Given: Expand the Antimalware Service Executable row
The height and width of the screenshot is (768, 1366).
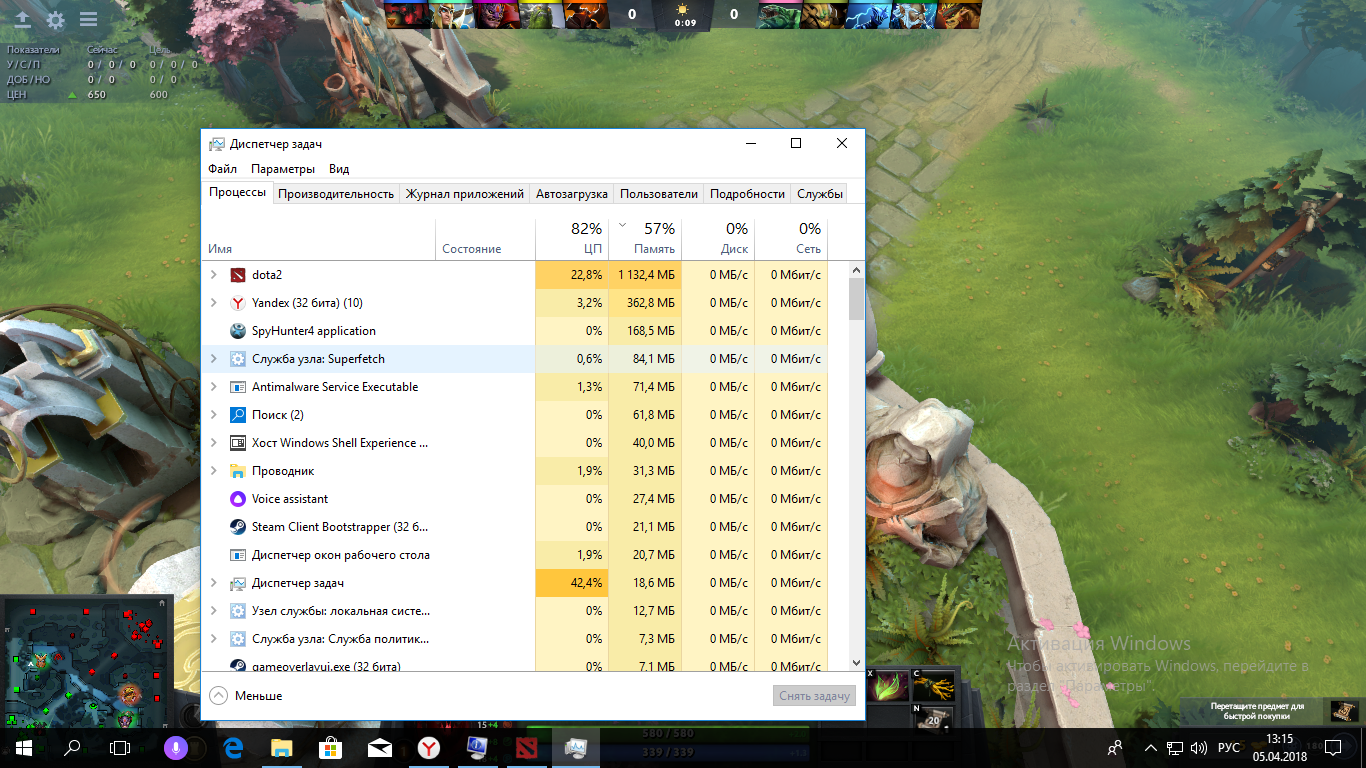Looking at the screenshot, I should pos(213,387).
